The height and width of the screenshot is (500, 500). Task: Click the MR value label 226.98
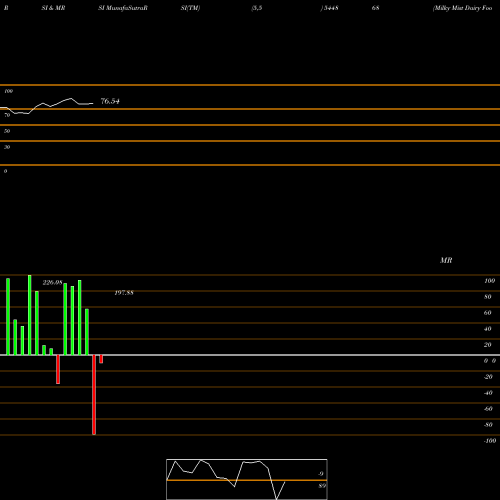(52, 283)
